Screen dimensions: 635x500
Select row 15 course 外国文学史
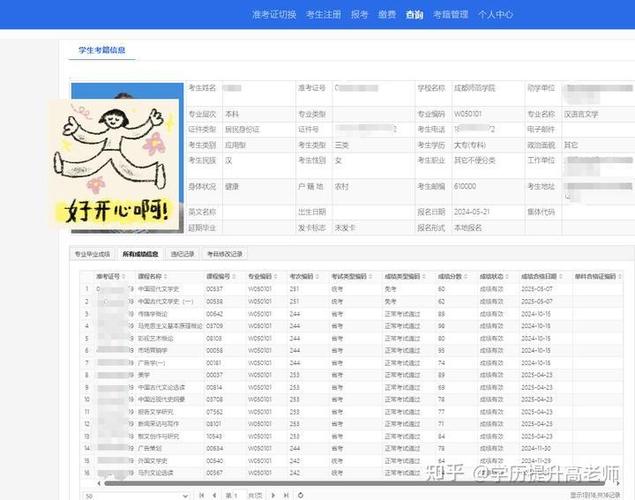(153, 461)
